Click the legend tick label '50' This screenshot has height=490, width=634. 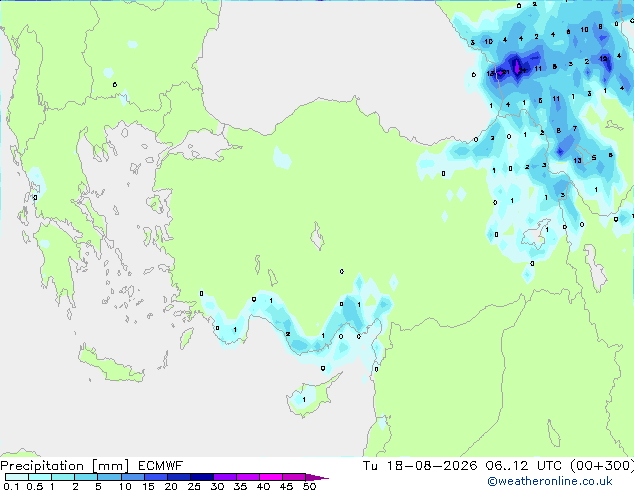click(309, 486)
